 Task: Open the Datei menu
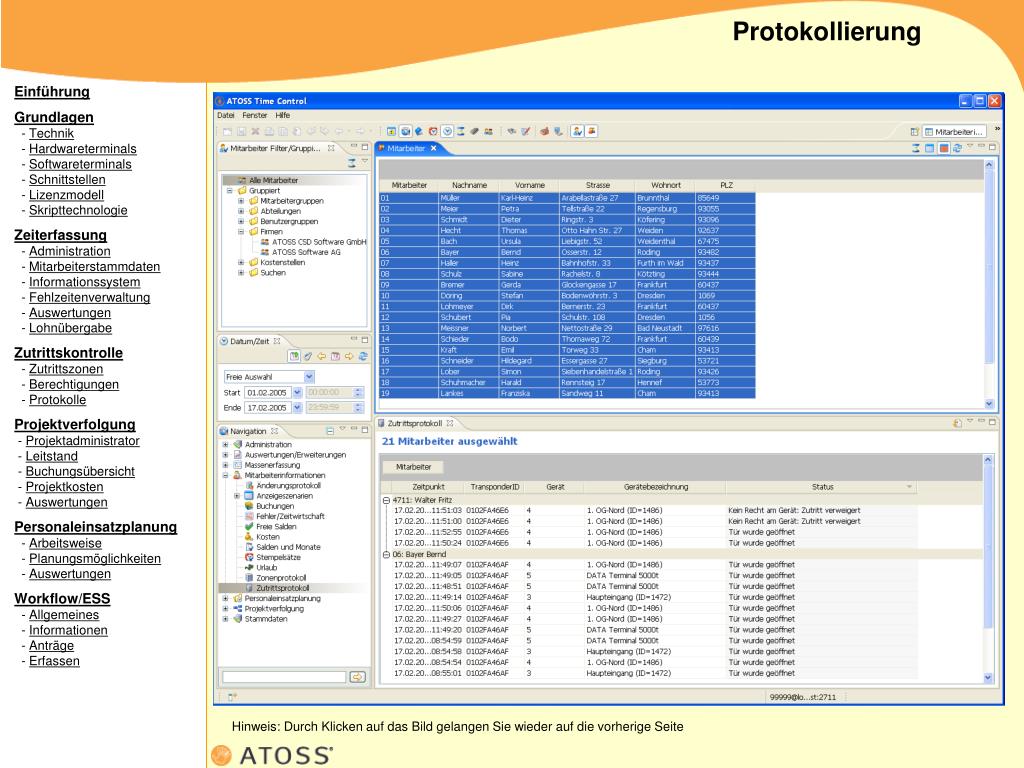(226, 116)
